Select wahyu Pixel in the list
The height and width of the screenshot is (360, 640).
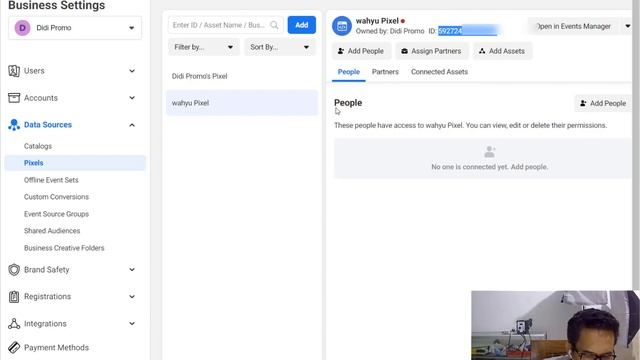[x=242, y=103]
